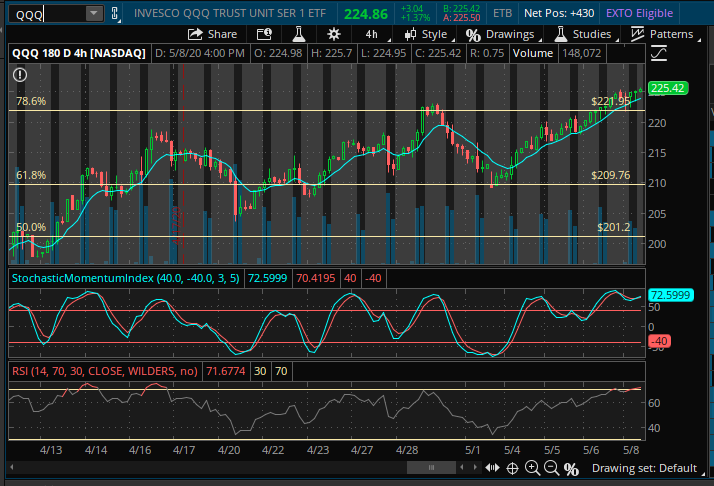714x486 pixels.
Task: Click the Volume label in header
Action: coord(533,53)
